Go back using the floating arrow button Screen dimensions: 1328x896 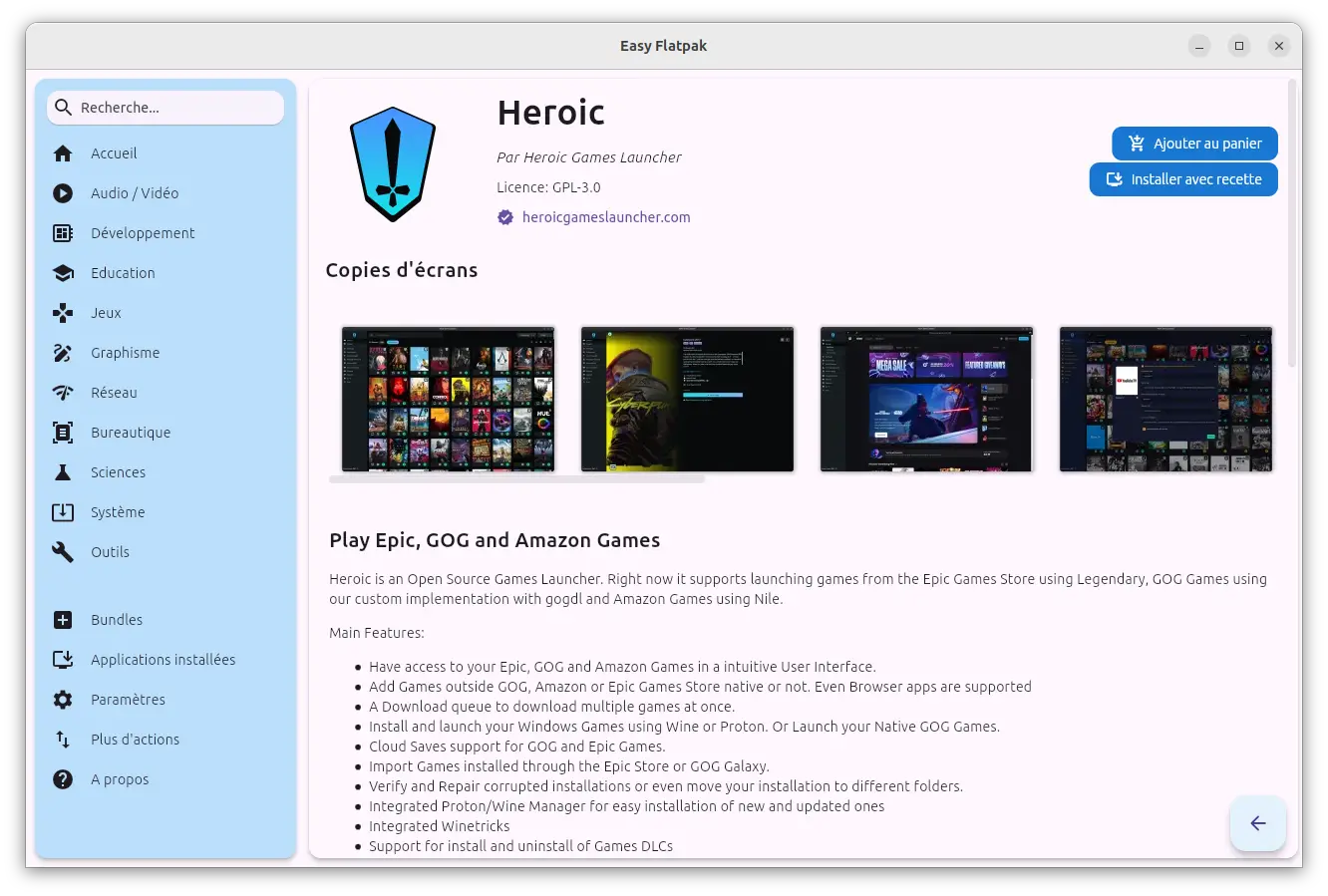click(x=1258, y=823)
